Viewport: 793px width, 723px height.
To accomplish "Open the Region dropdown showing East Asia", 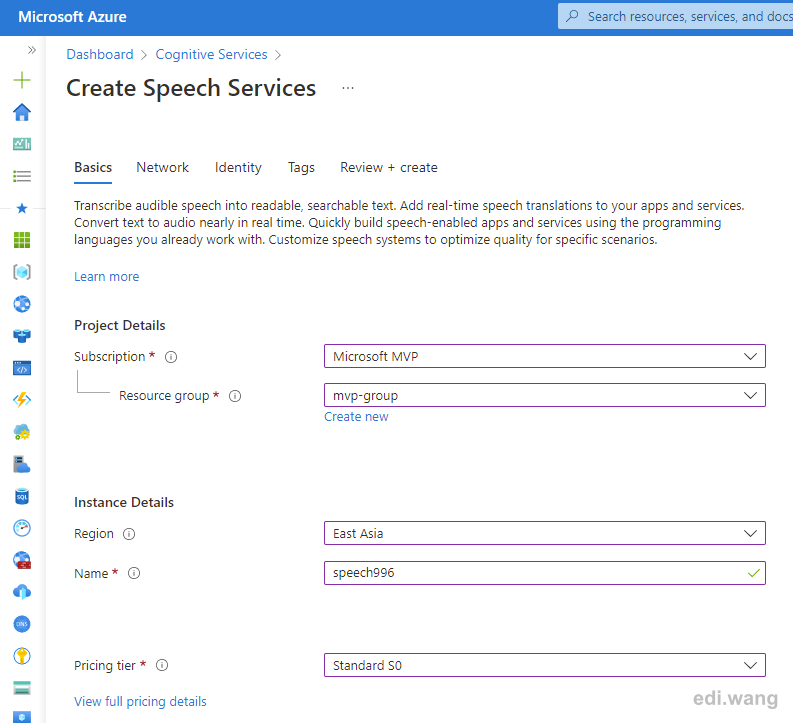I will click(x=545, y=533).
